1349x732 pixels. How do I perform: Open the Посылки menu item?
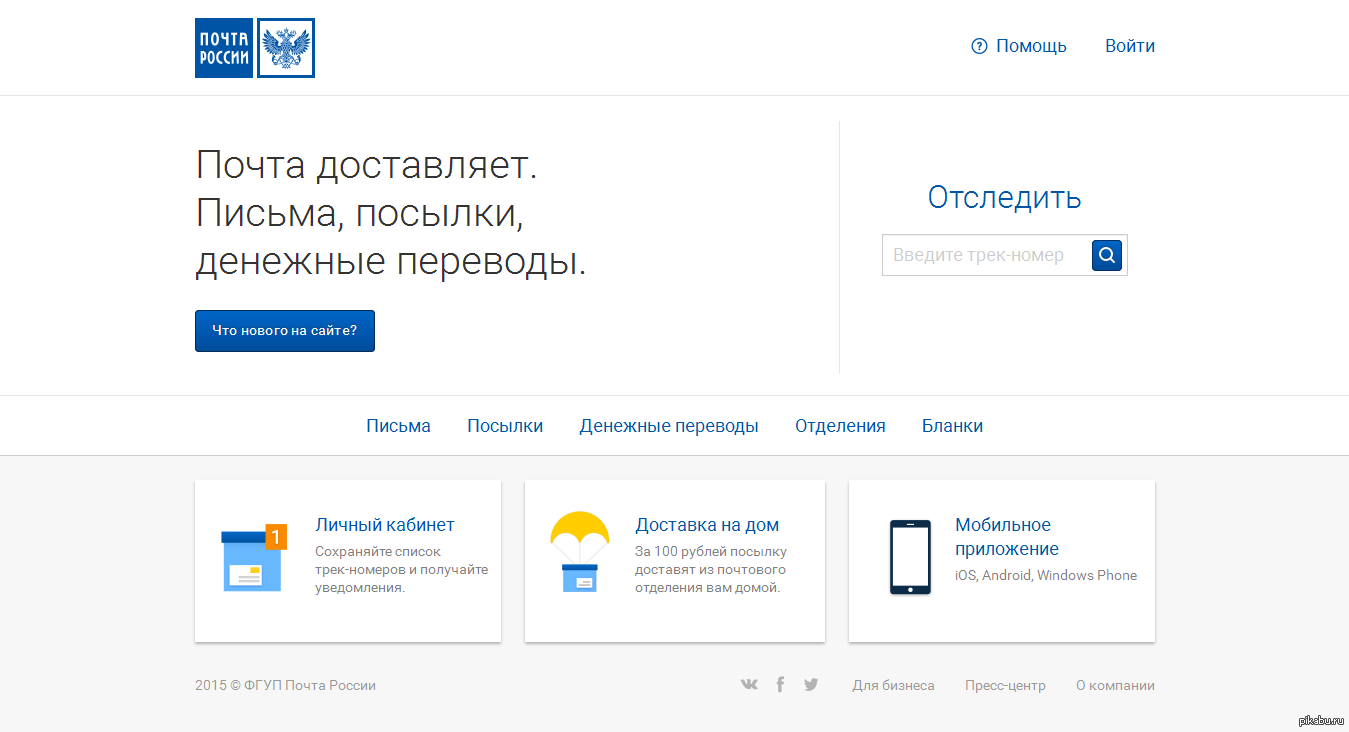point(505,426)
